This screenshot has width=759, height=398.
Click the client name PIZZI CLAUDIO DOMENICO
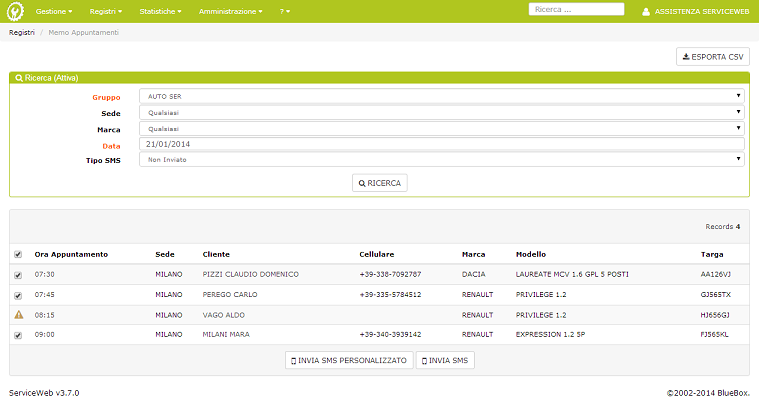250,274
